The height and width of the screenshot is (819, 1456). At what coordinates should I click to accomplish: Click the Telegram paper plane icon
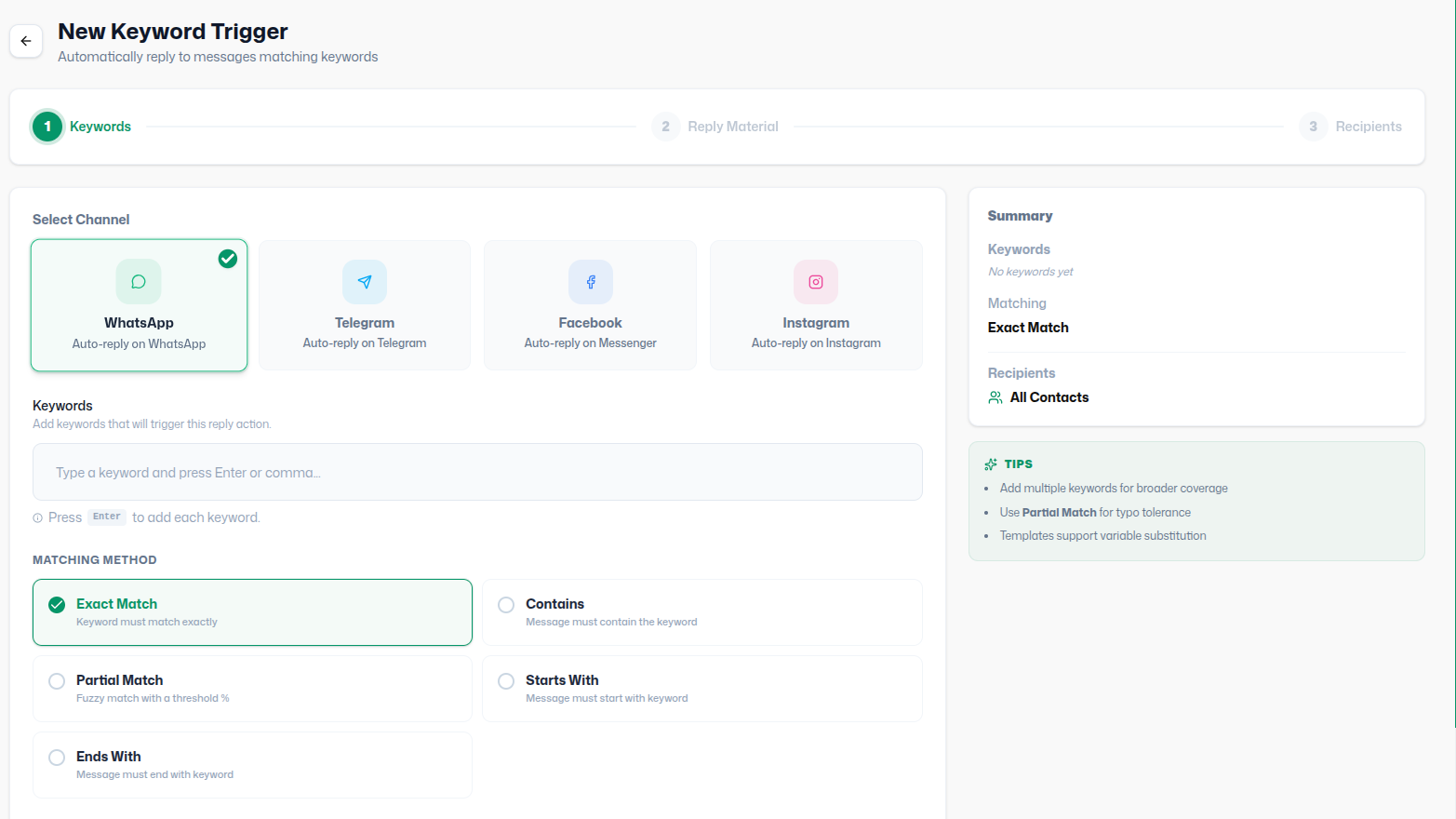pyautogui.click(x=365, y=282)
